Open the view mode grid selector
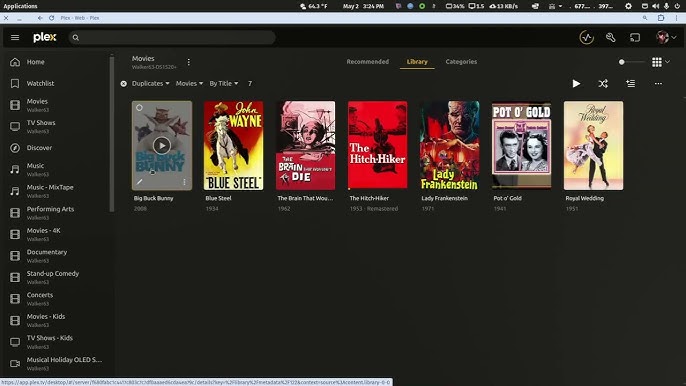686x386 pixels. (x=661, y=62)
